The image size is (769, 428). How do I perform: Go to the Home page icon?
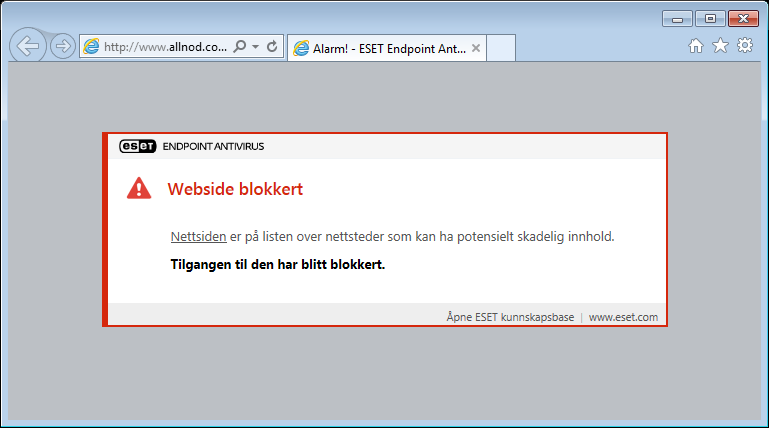(x=695, y=46)
